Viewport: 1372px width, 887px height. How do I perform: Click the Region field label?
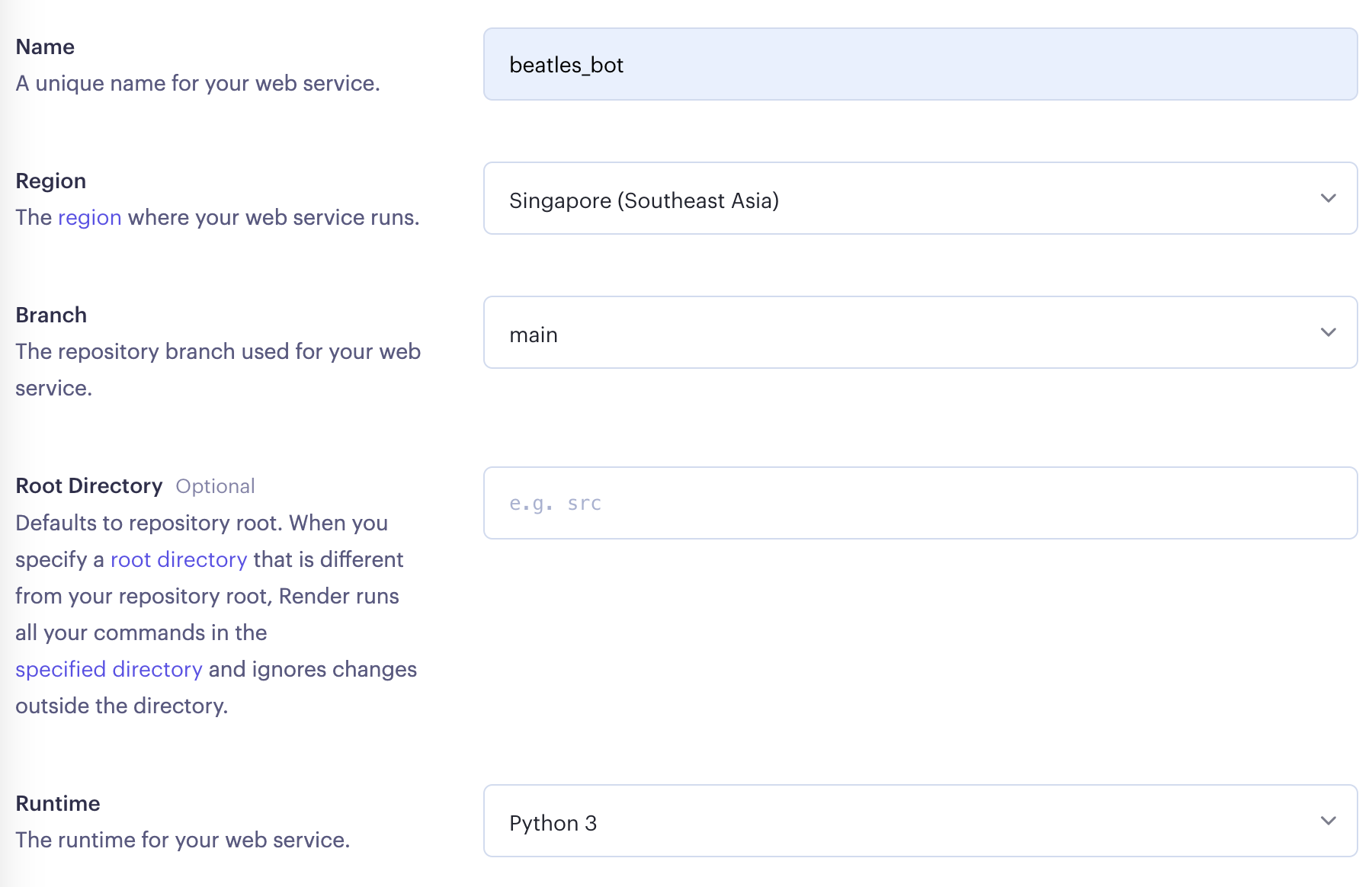coord(50,181)
